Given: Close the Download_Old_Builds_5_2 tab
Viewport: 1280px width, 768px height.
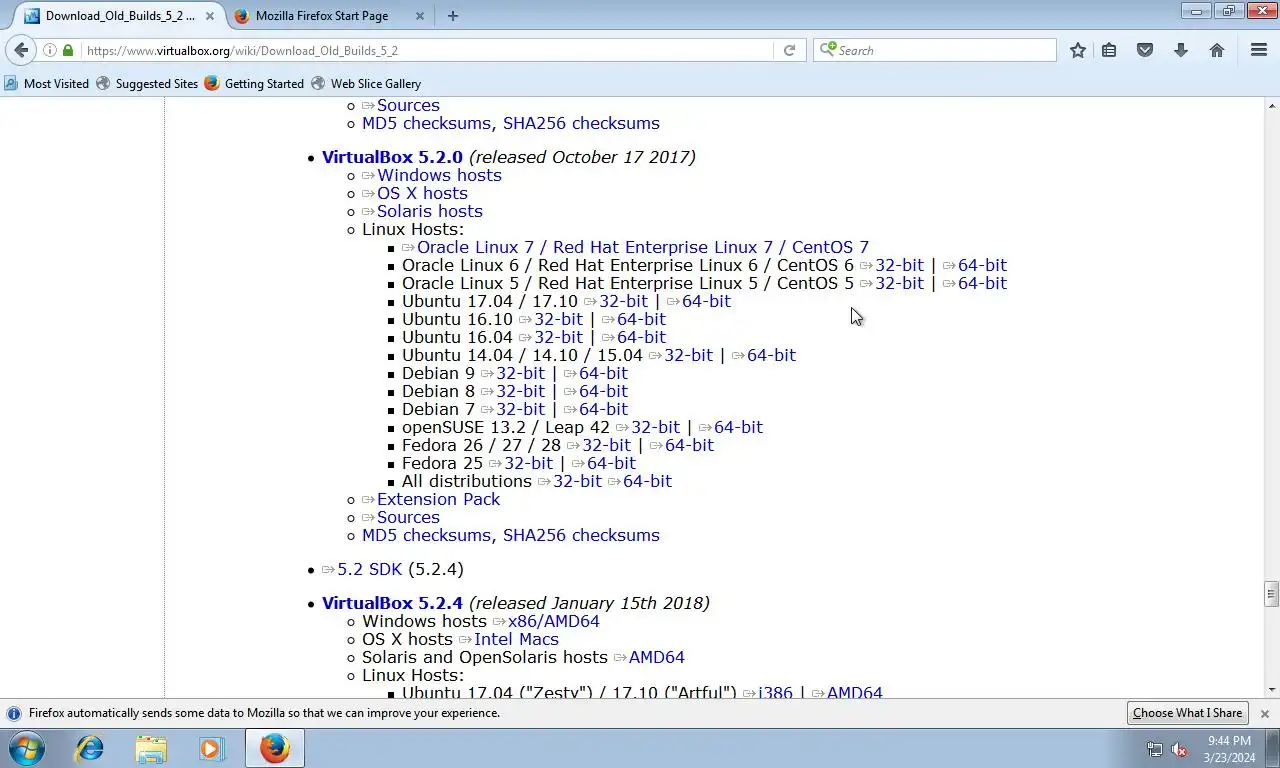Looking at the screenshot, I should 210,16.
